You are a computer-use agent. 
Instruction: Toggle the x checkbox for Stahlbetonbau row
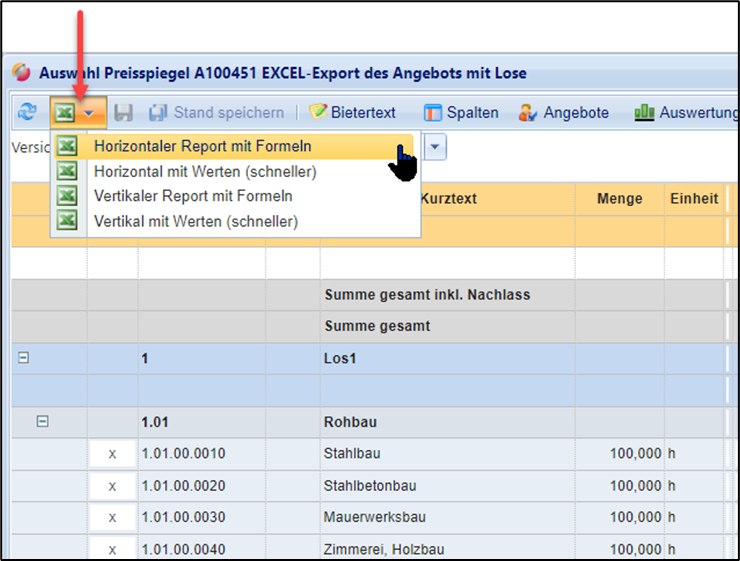pos(112,486)
